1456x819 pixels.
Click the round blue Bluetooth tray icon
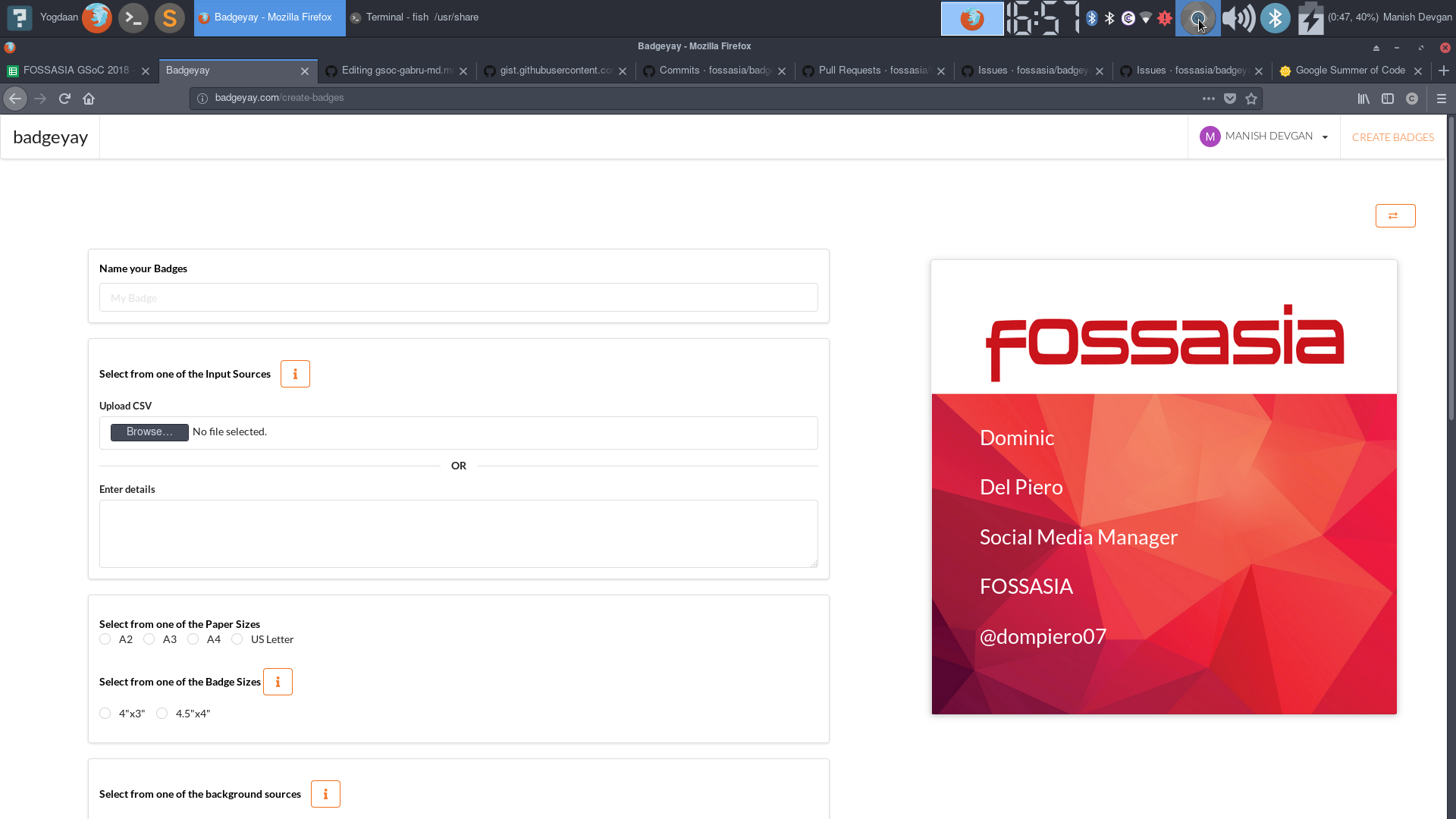1276,17
